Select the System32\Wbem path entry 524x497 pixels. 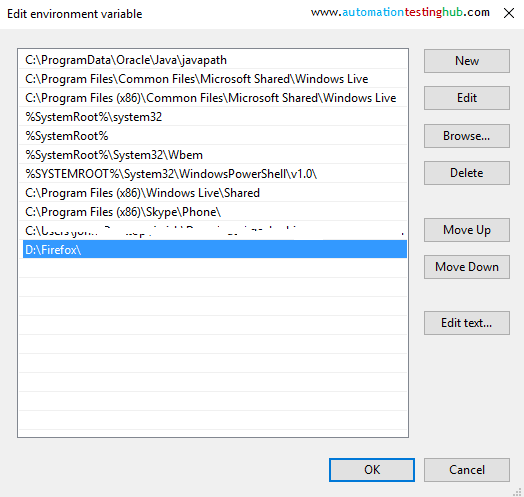tap(213, 155)
